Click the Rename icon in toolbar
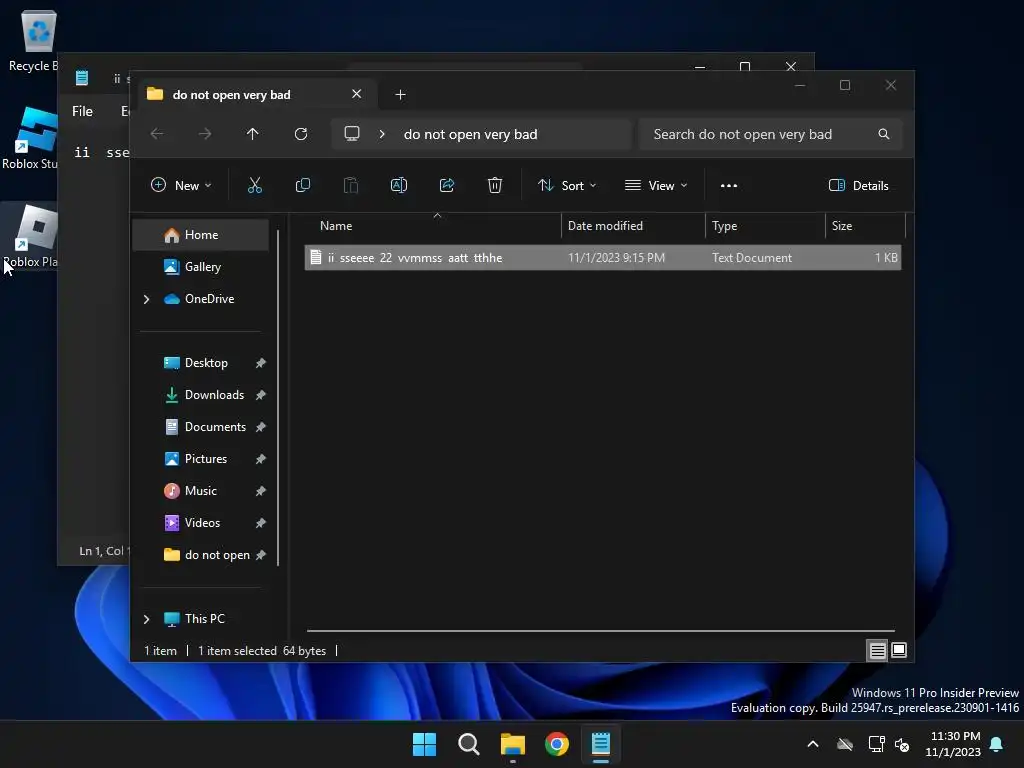The image size is (1024, 768). (399, 185)
